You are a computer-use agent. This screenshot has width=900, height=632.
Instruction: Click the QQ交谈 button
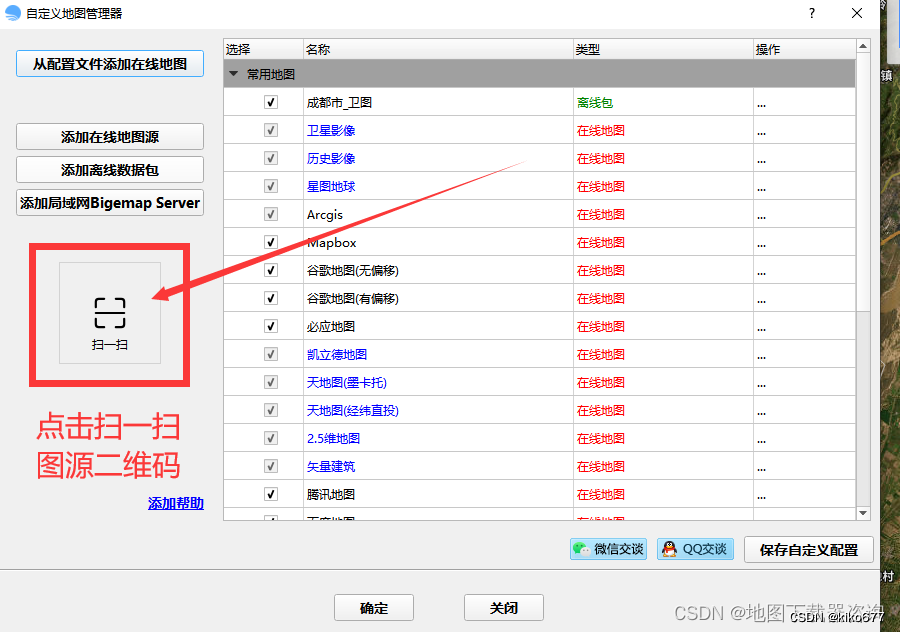point(695,549)
